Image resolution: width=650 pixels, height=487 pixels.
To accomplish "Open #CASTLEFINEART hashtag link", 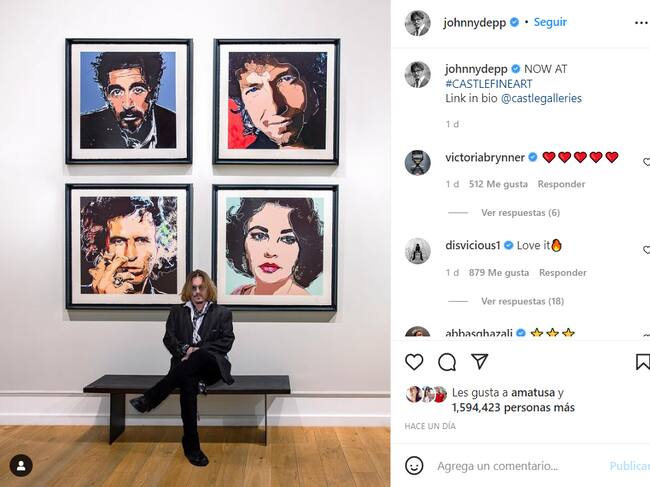I will (x=489, y=84).
